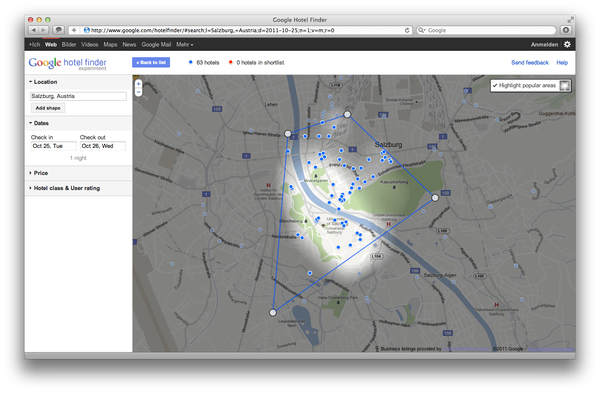Open the settings gear icon
This screenshot has height=393, width=600.
(x=567, y=44)
